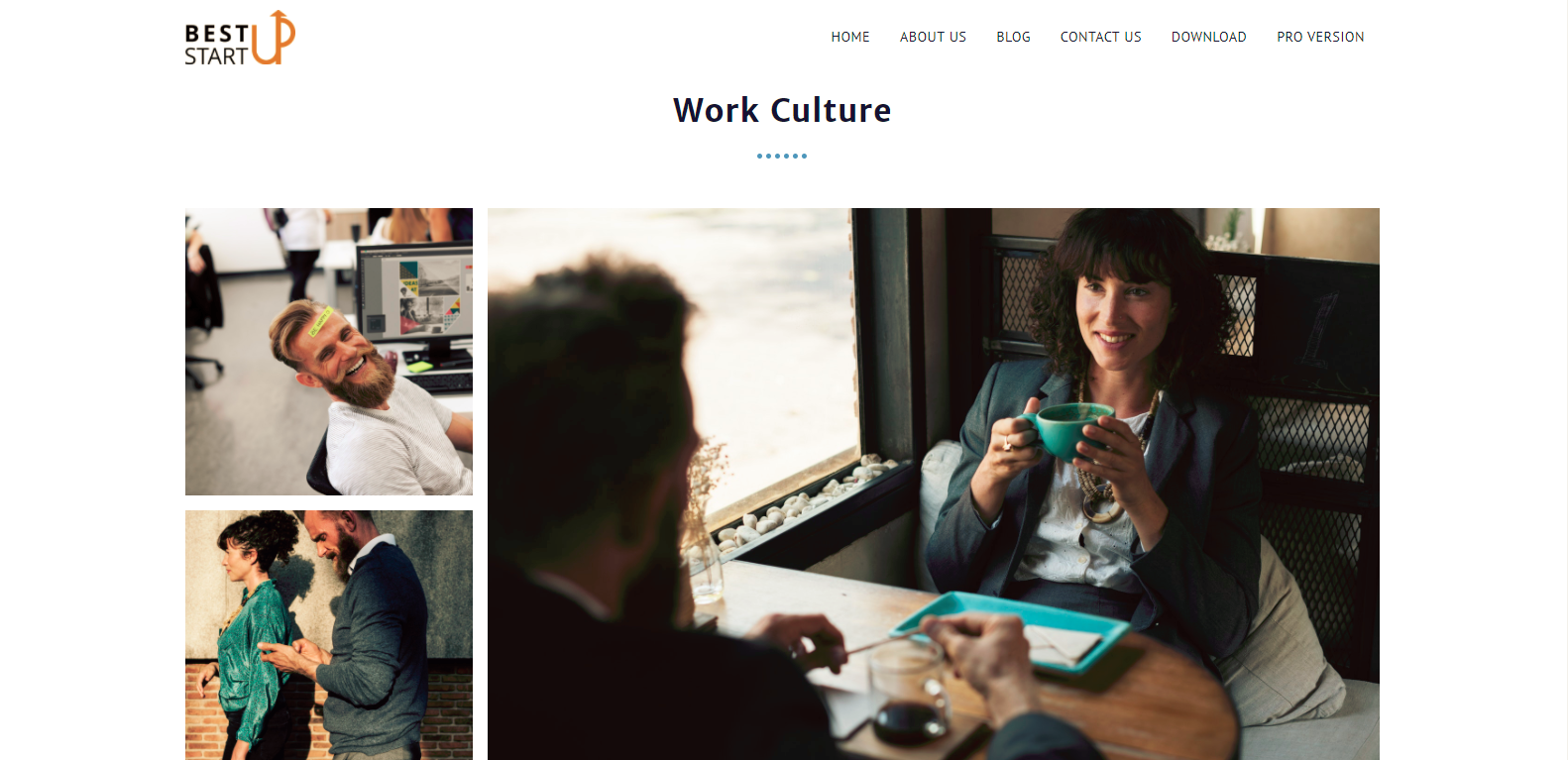Open the BLOG link
1568x760 pixels.
click(1013, 37)
